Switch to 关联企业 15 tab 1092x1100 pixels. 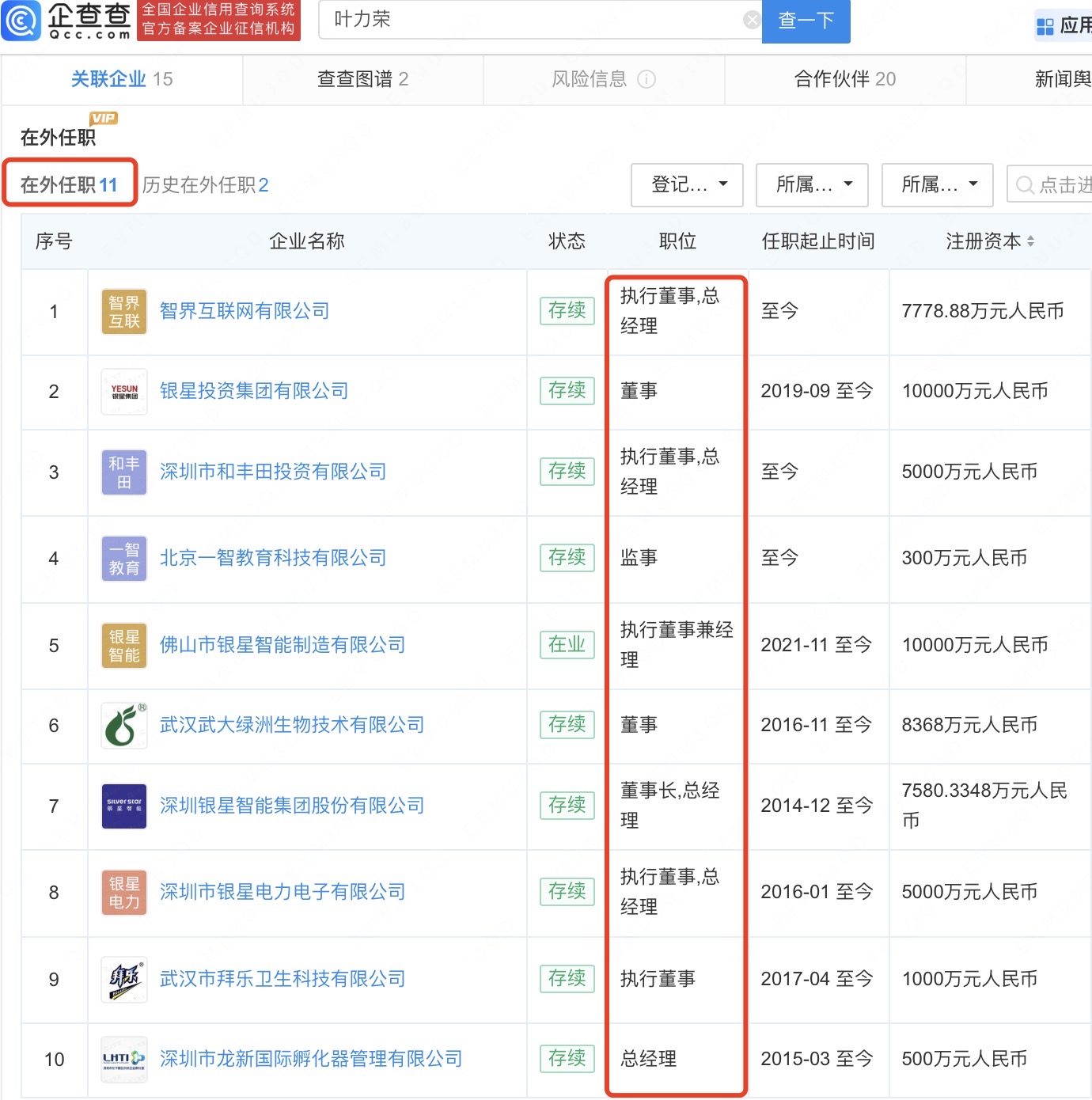tap(122, 79)
